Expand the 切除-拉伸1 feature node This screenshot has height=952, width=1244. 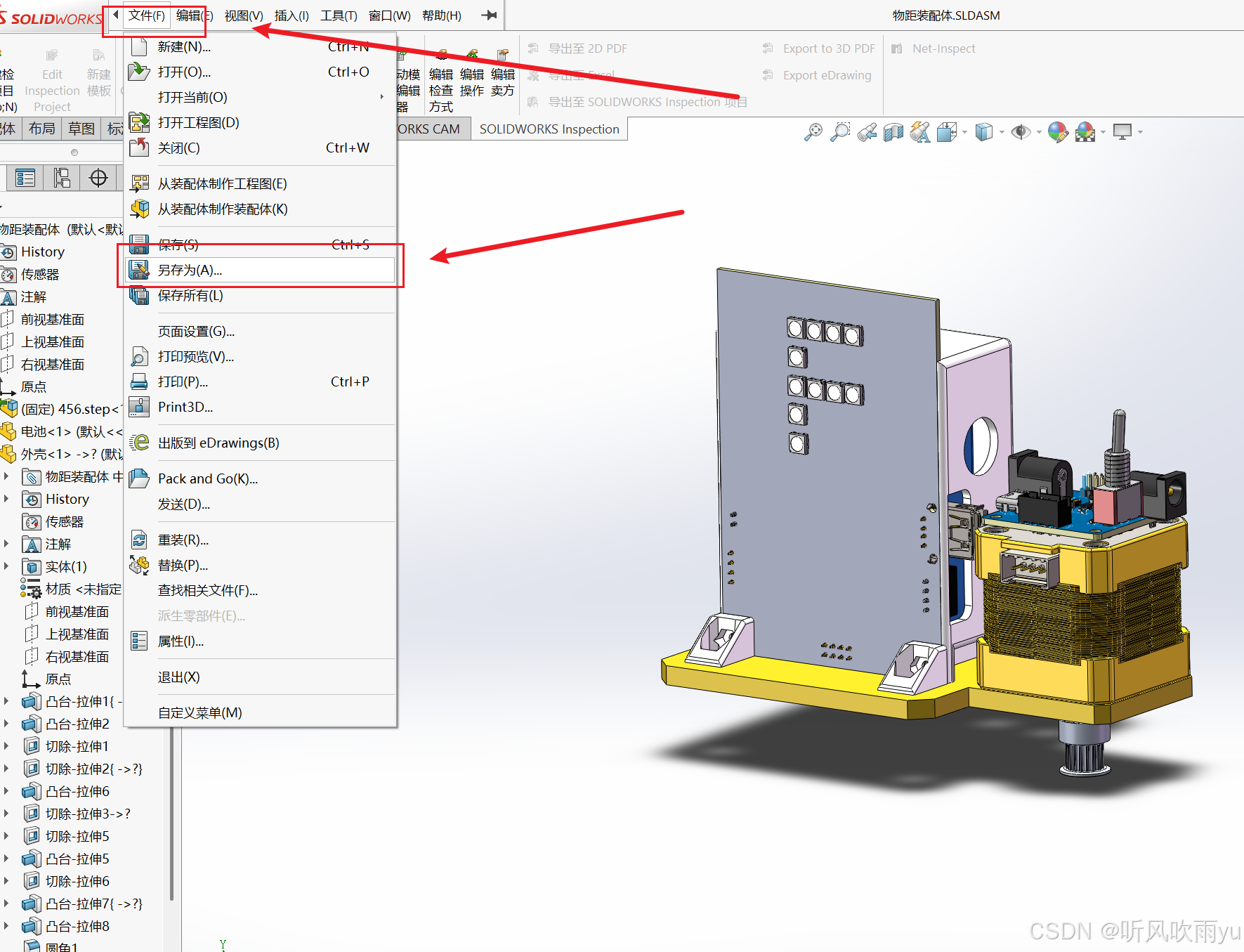click(x=6, y=746)
